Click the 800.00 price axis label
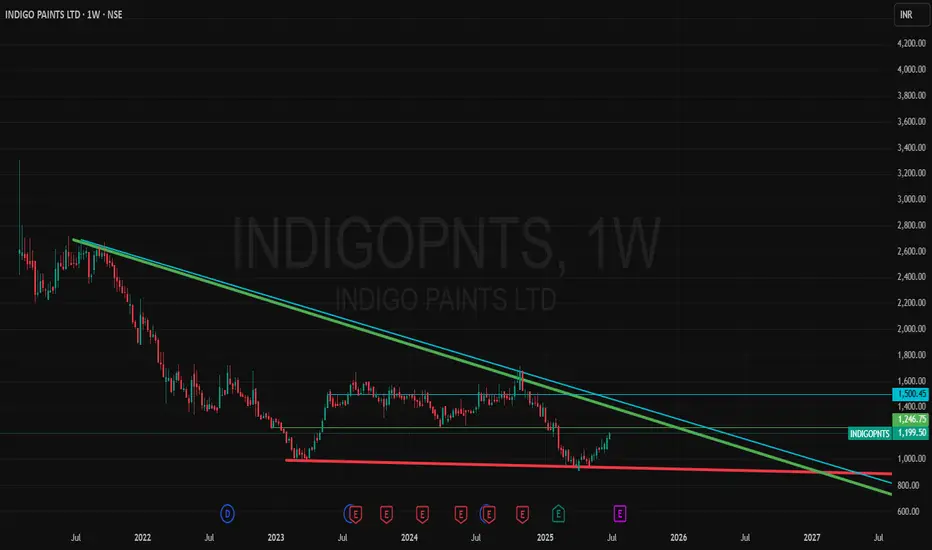The image size is (932, 550). [x=908, y=485]
